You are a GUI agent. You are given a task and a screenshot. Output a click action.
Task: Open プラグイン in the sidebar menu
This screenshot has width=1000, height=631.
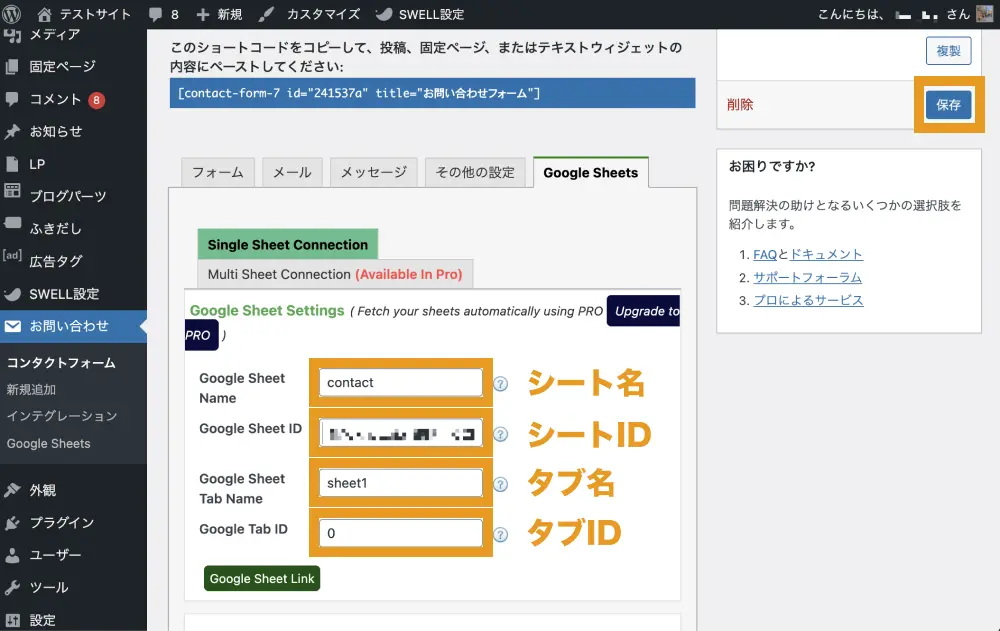[x=62, y=523]
